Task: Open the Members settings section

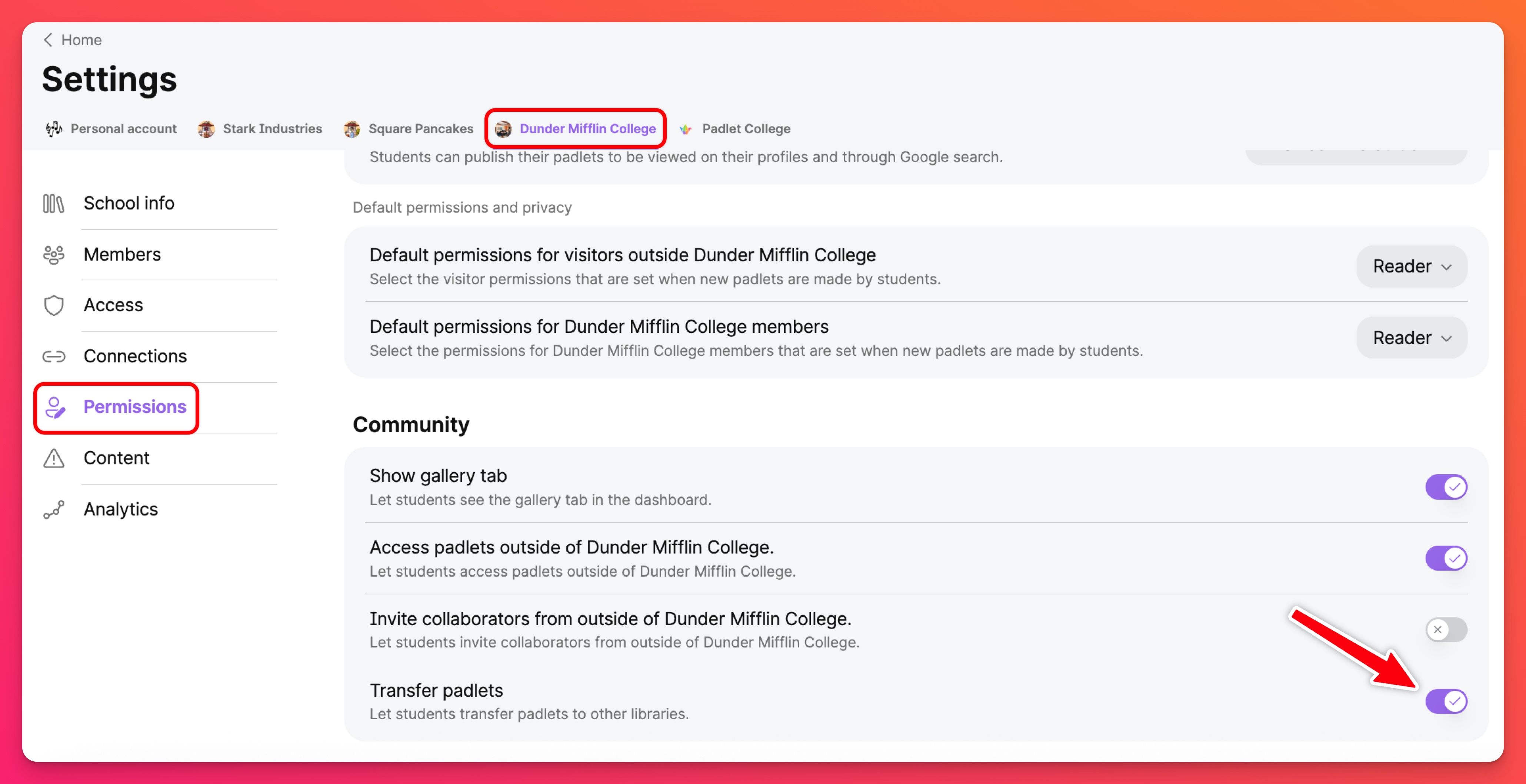Action: (122, 255)
